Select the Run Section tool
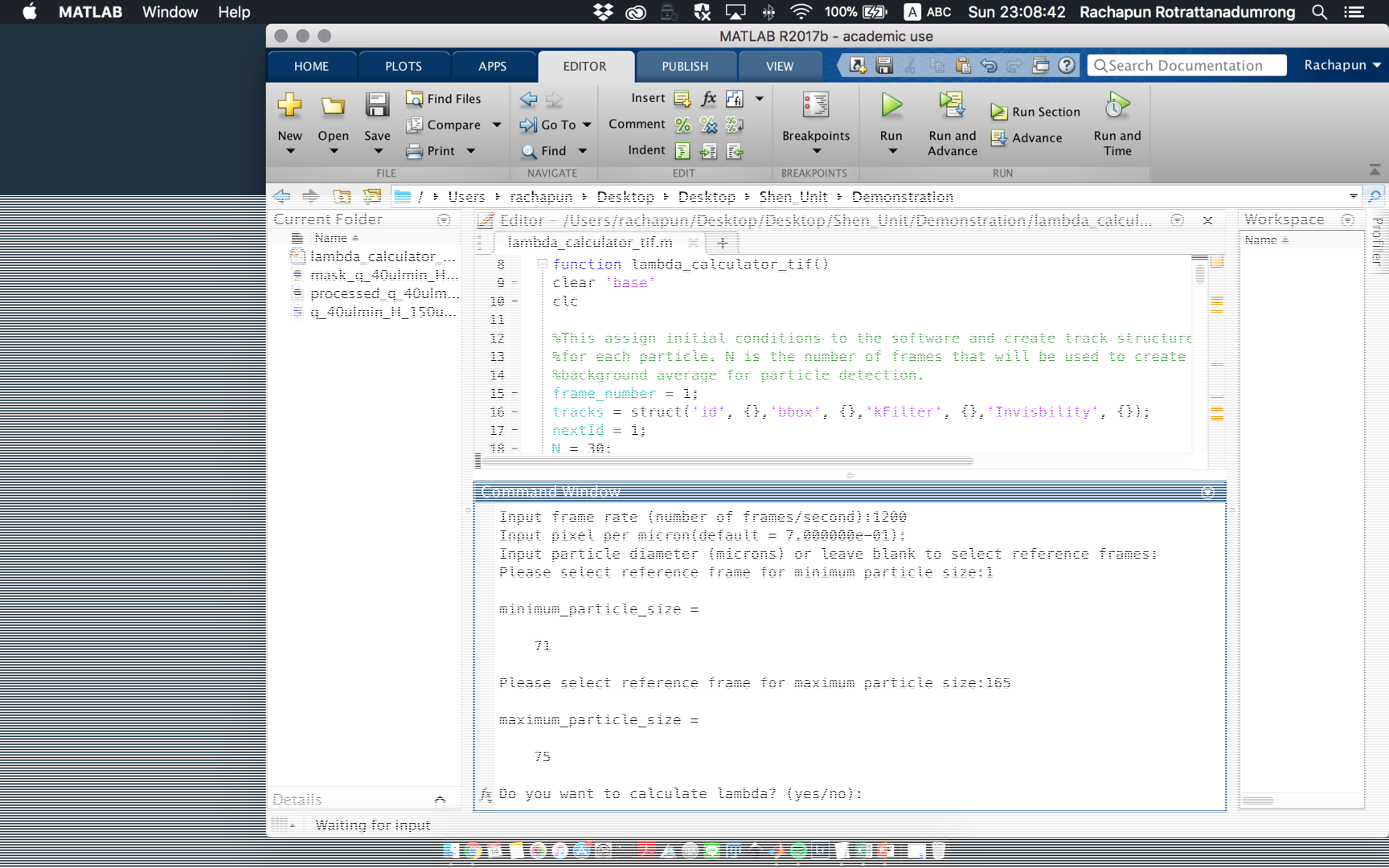 pos(1035,112)
